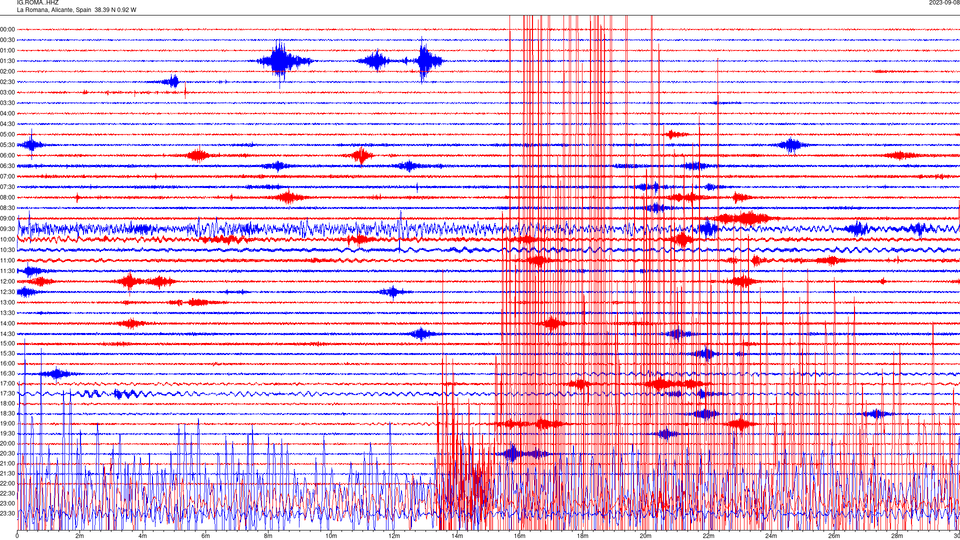960x540 pixels.
Task: Click the '21:00' time row label
Action: tap(8, 463)
